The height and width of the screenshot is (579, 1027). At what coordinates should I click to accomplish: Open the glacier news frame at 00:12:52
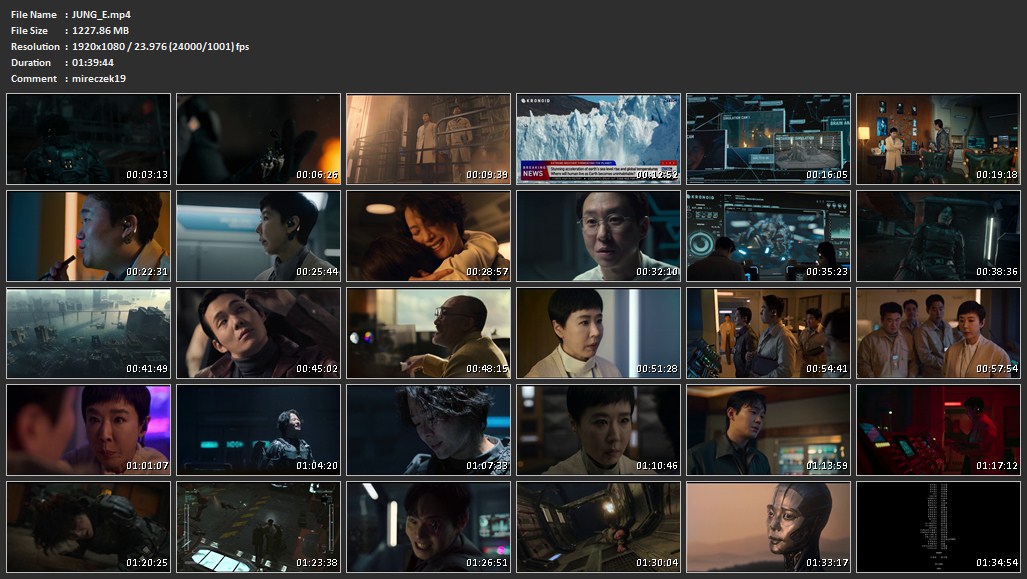click(x=599, y=139)
